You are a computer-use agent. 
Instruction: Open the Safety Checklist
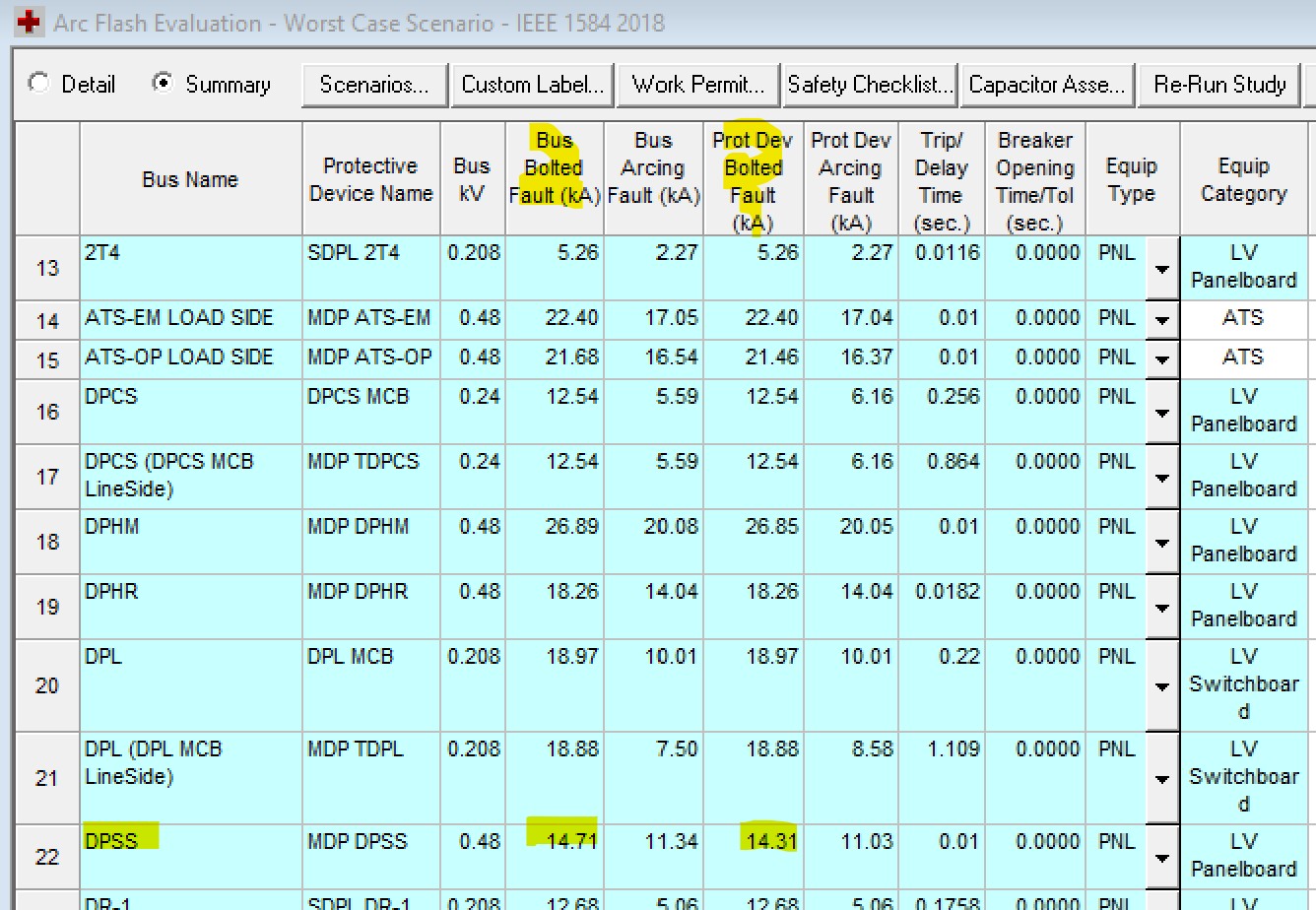870,85
